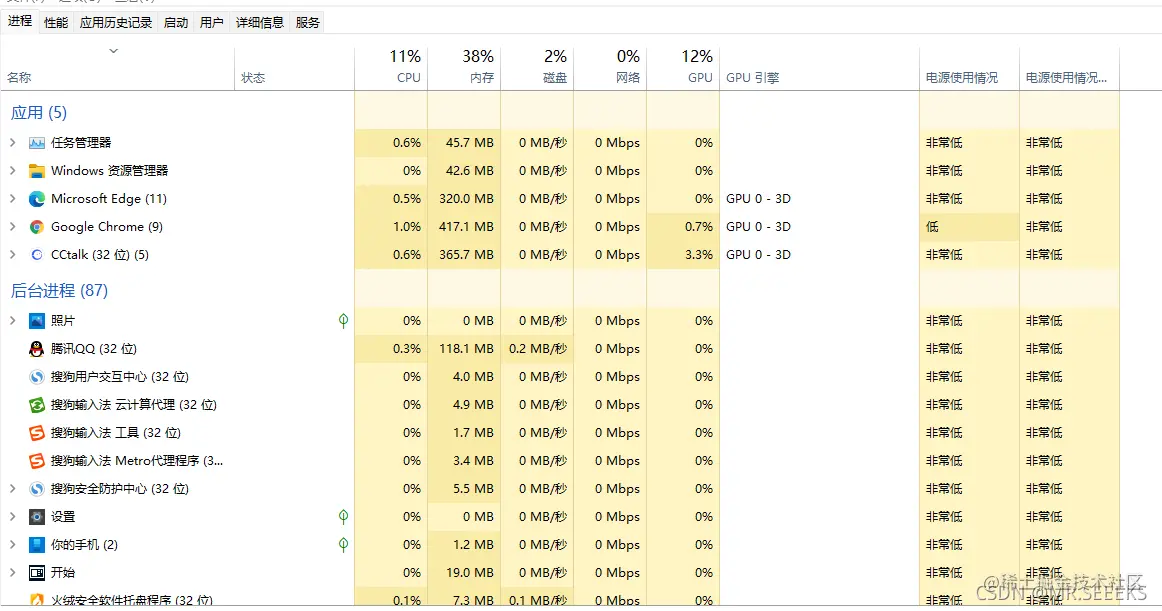Expand the 任务管理器 process group

click(13, 142)
